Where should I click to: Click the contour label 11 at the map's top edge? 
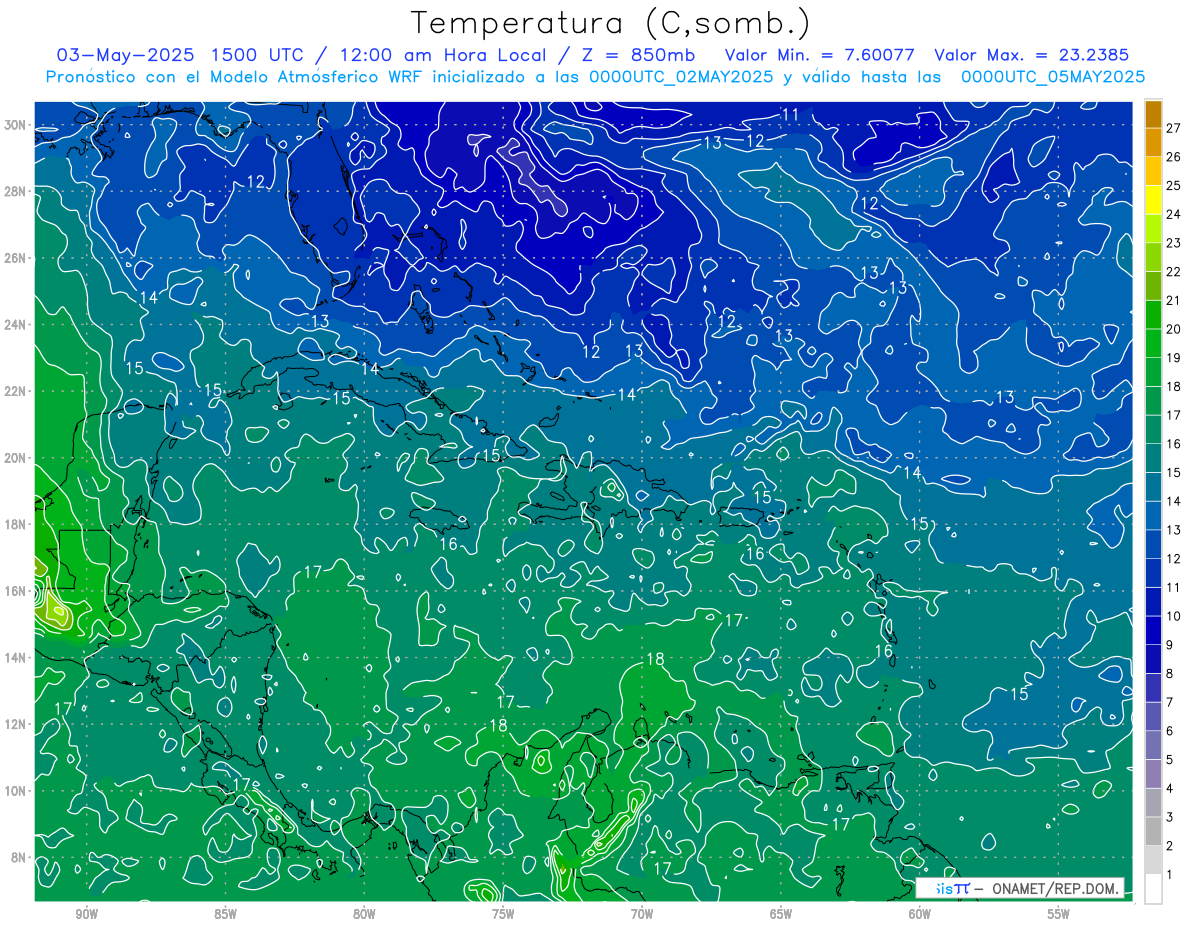(x=790, y=115)
